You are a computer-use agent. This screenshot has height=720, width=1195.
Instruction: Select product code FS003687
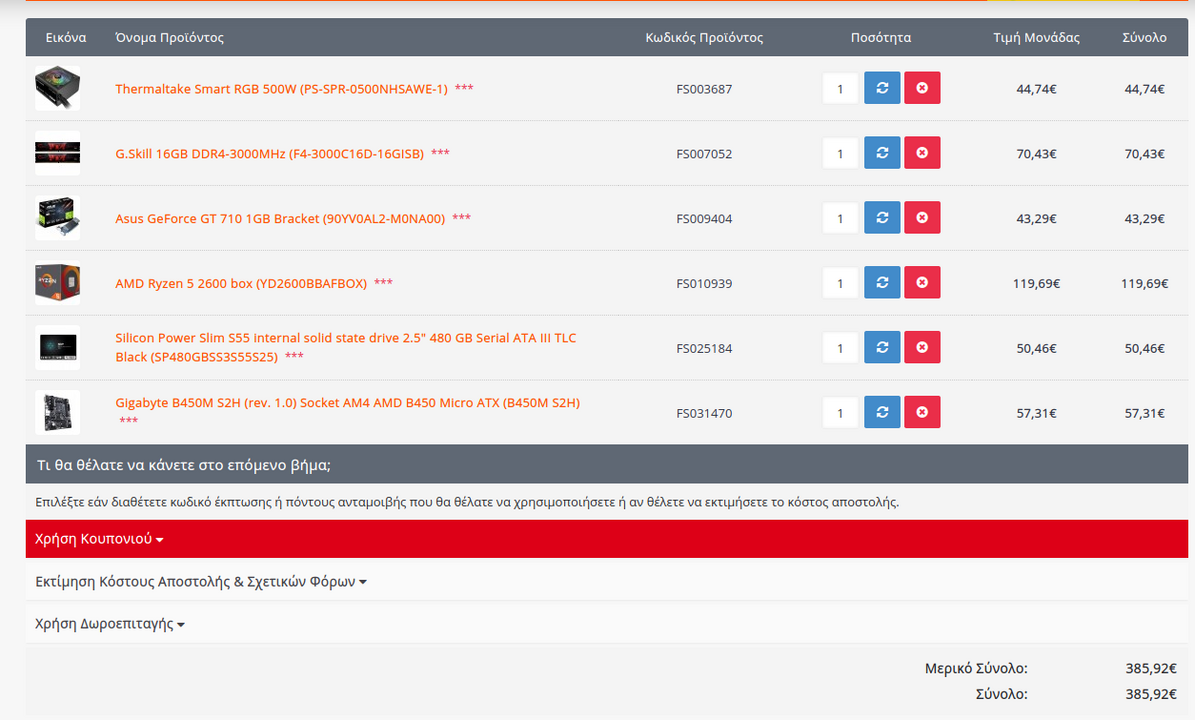coord(704,89)
